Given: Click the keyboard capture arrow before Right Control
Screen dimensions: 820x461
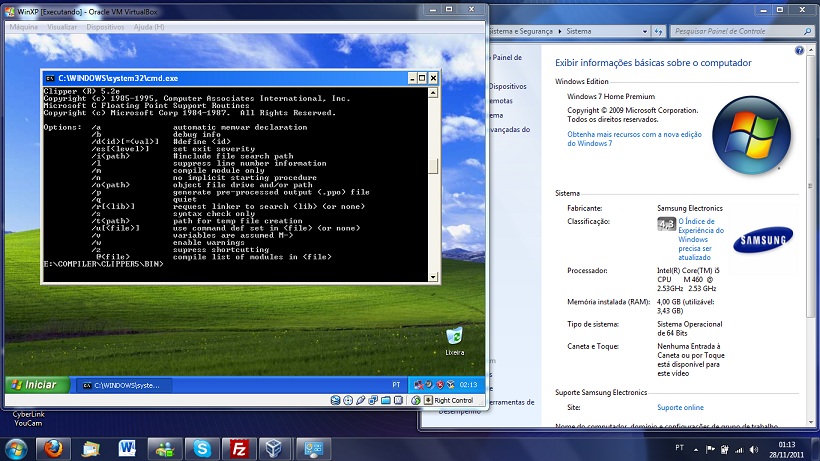Looking at the screenshot, I should tap(428, 400).
